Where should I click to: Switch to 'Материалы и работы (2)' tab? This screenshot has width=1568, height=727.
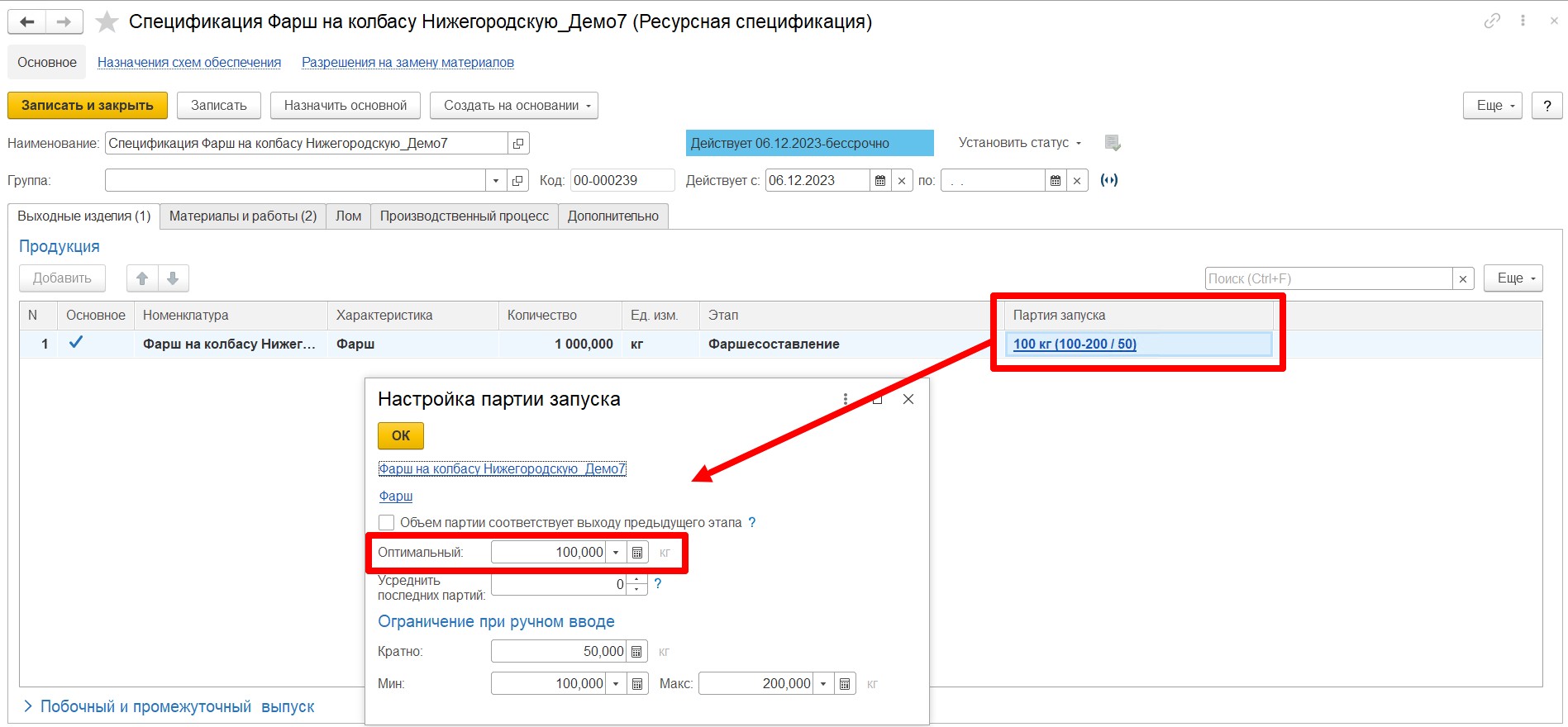click(243, 216)
